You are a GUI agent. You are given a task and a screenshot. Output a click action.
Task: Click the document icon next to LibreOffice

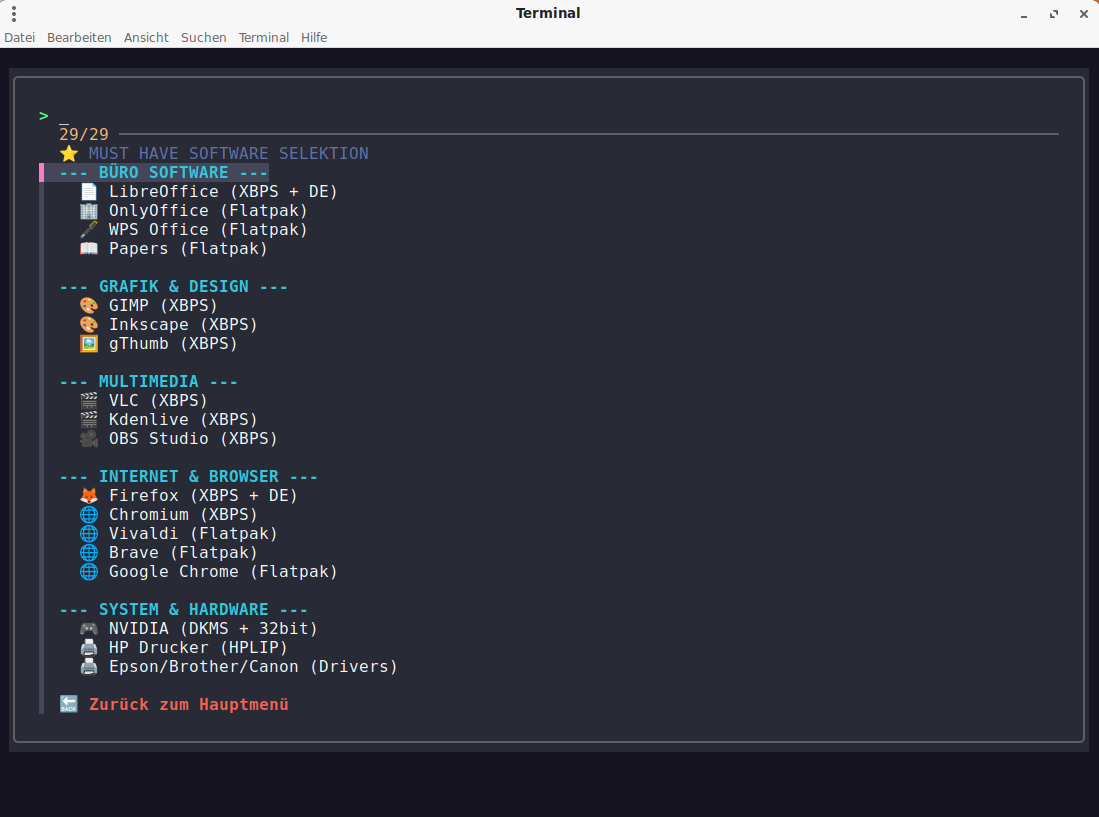pyautogui.click(x=89, y=191)
